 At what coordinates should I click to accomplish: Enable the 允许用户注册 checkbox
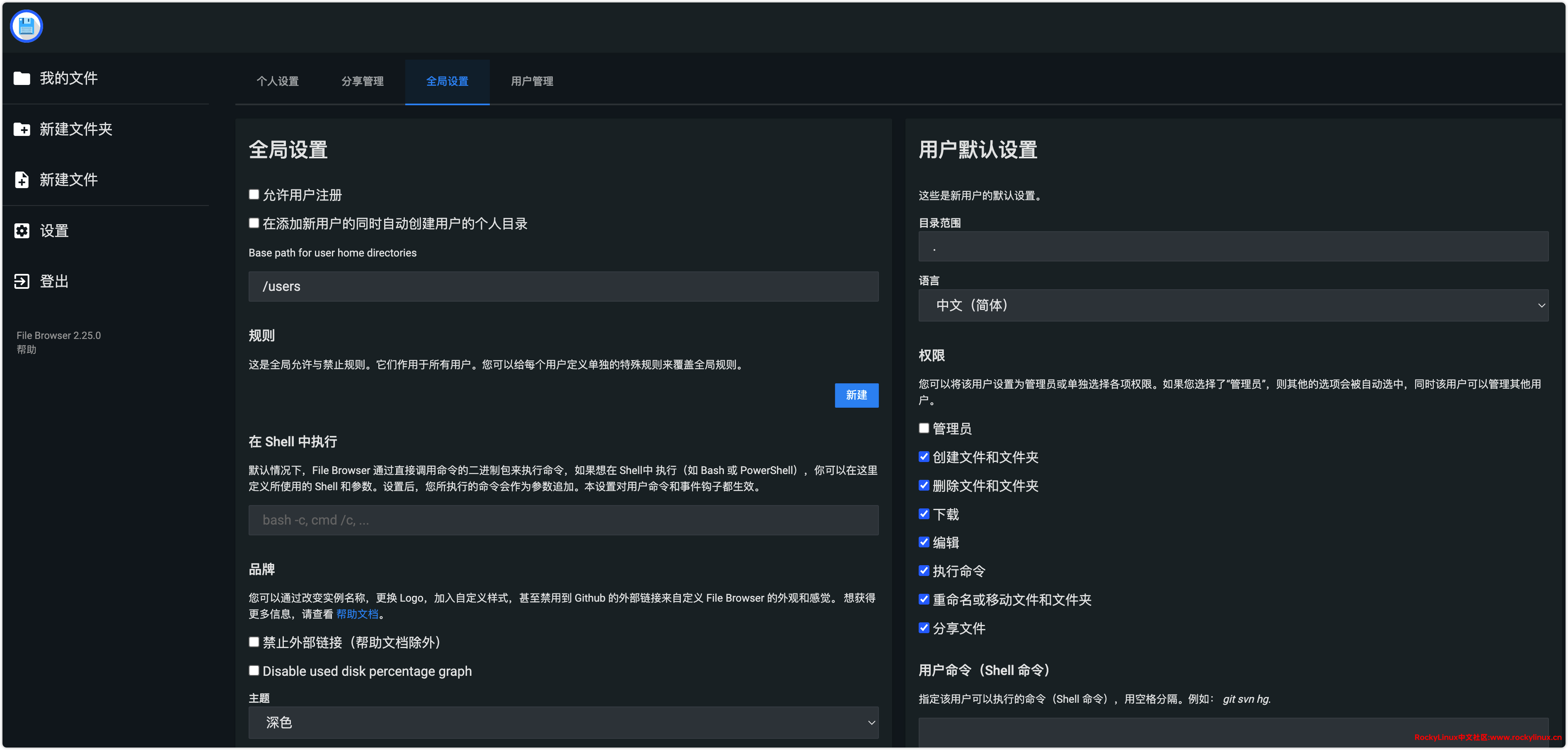[254, 195]
